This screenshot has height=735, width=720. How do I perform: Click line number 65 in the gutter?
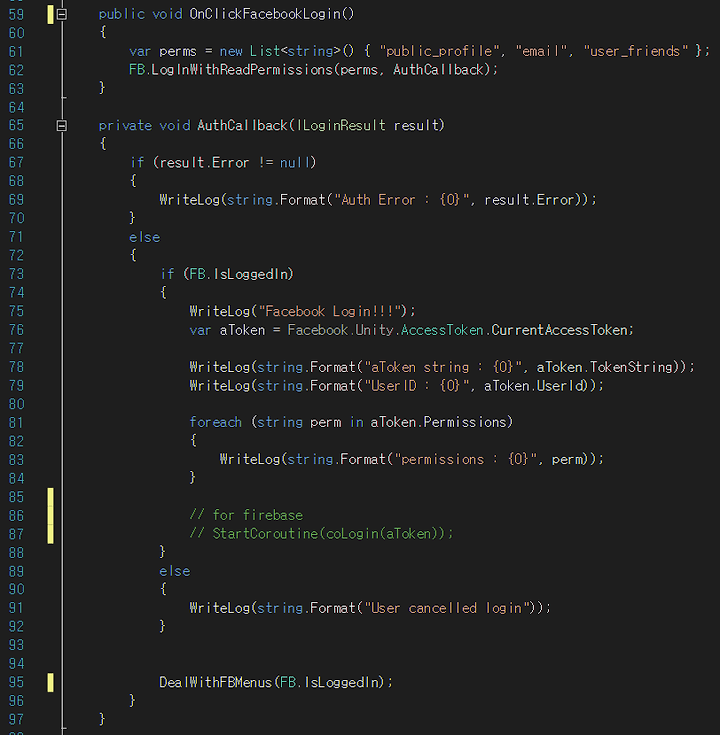(16, 126)
